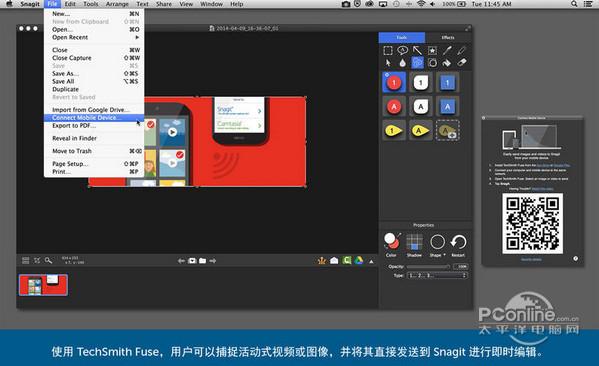Choose red circle letter A step style
Viewport: 599px width, 366px height.
pos(394,107)
